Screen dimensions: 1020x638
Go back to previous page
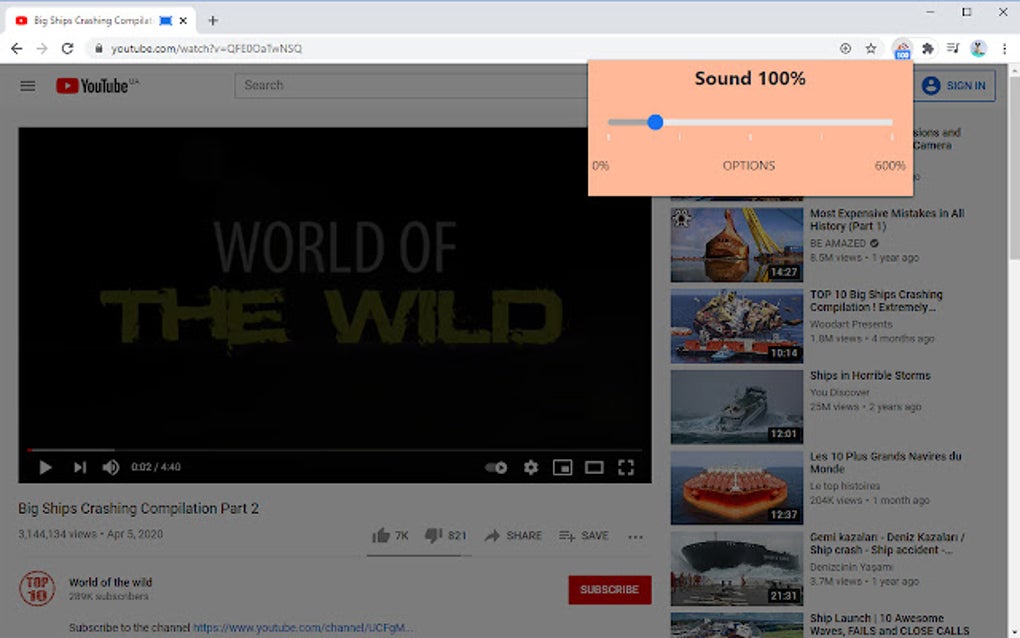tap(17, 48)
